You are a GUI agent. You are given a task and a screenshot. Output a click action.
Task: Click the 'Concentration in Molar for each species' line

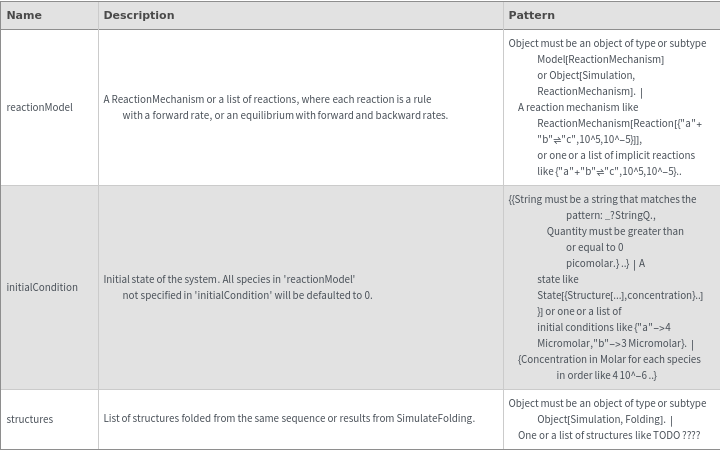pos(610,359)
